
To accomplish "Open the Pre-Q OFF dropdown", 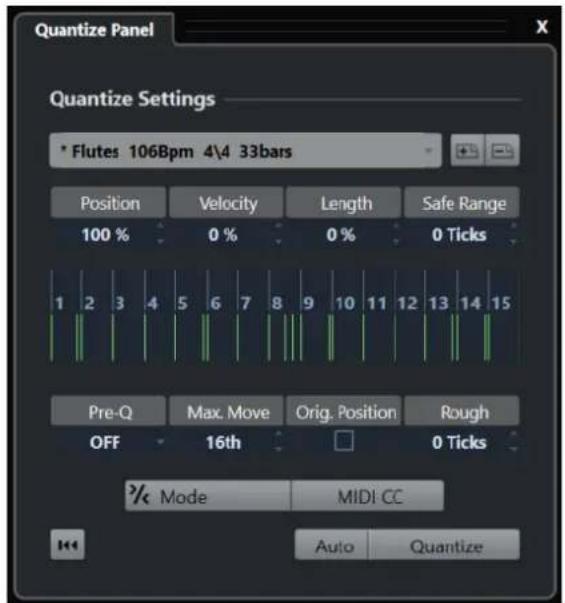I will [x=110, y=442].
